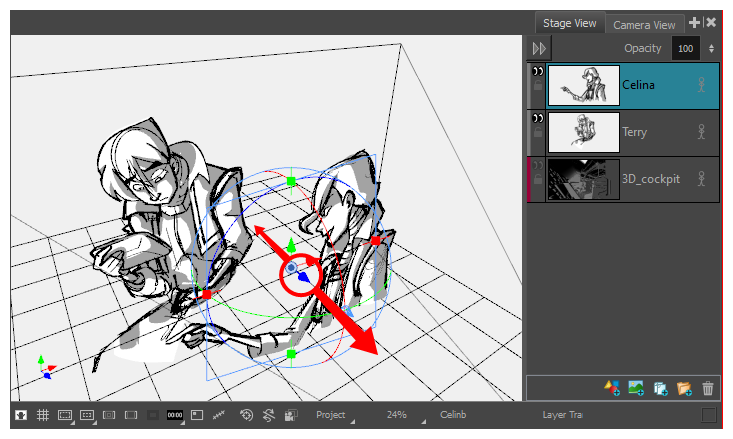This screenshot has width=733, height=439.
Task: Click the Opacity stepper arrows
Action: point(711,48)
